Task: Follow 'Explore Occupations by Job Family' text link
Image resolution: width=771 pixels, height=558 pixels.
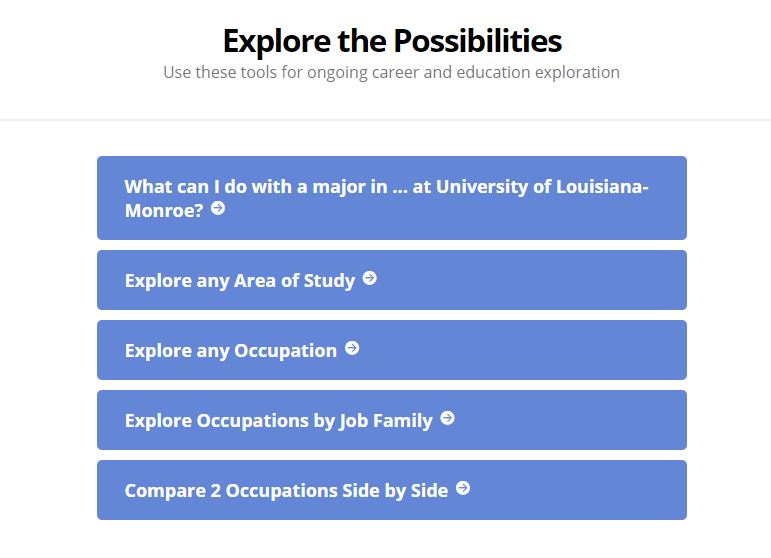Action: (x=279, y=421)
